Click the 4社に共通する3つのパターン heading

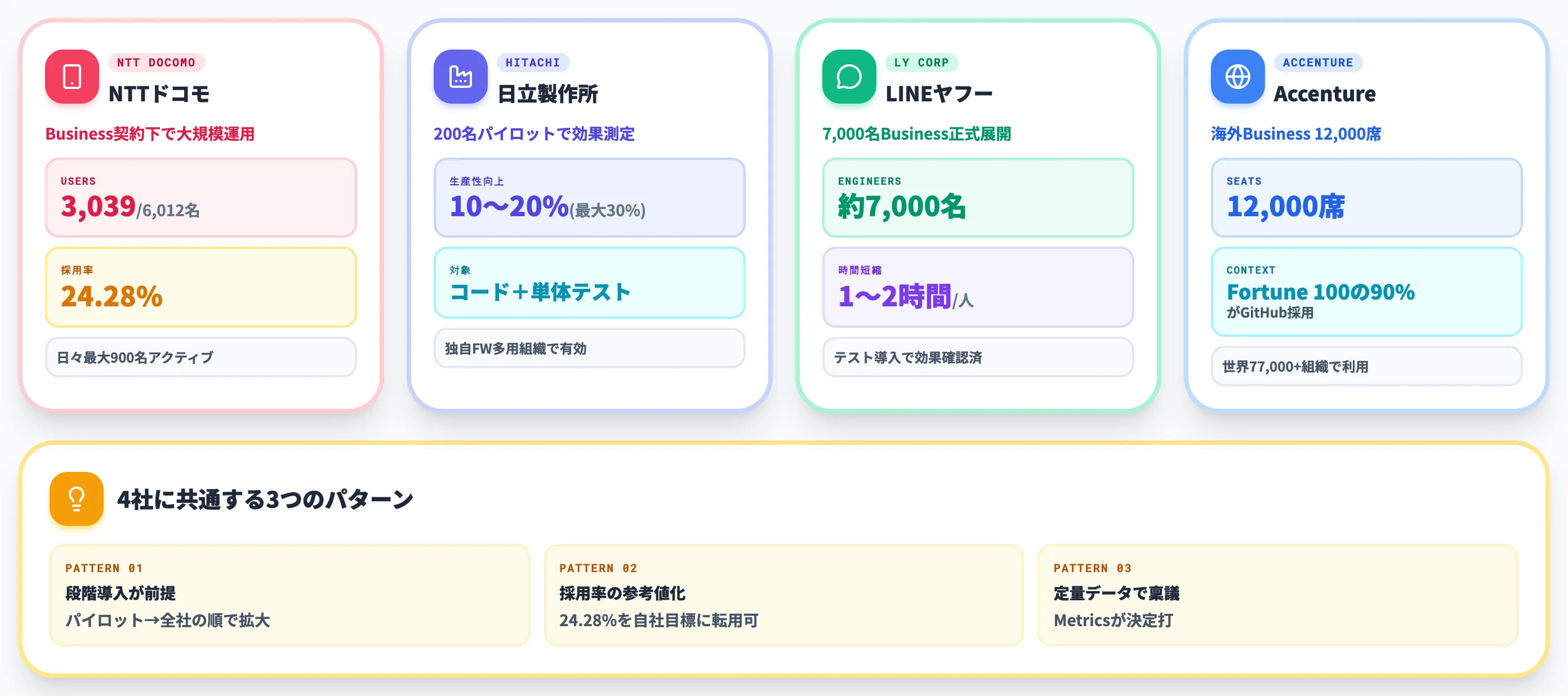265,499
